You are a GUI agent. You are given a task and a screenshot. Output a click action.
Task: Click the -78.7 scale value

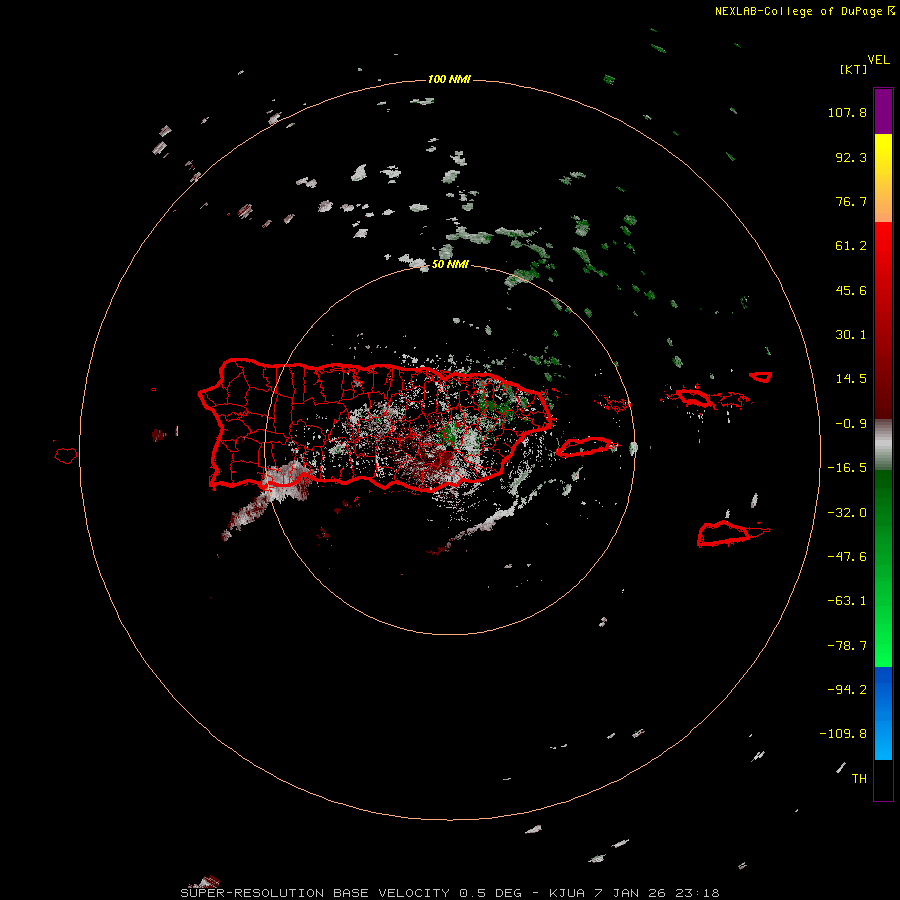pyautogui.click(x=847, y=646)
